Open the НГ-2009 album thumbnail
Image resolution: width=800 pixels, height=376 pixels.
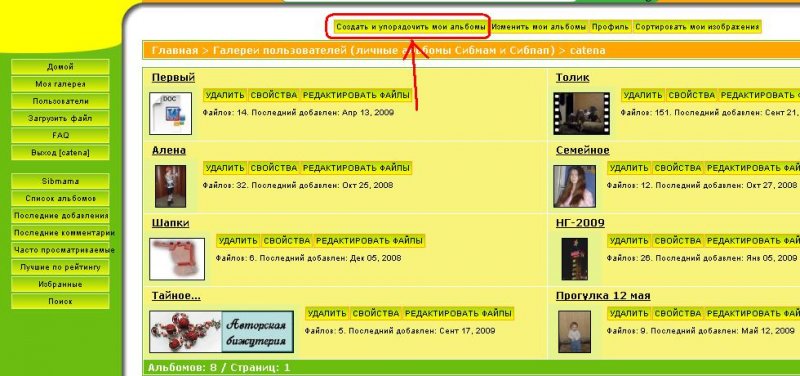574,259
